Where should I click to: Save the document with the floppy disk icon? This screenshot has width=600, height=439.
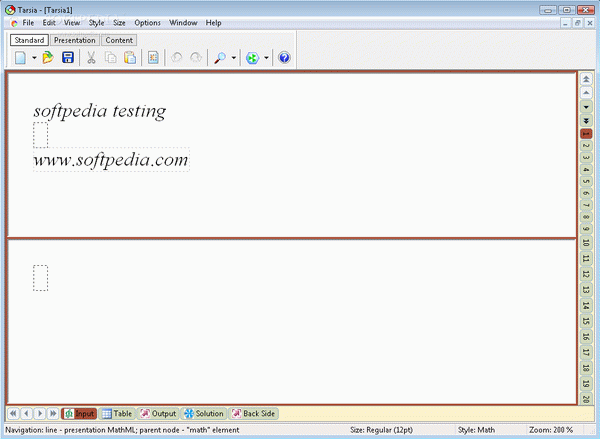(x=68, y=58)
